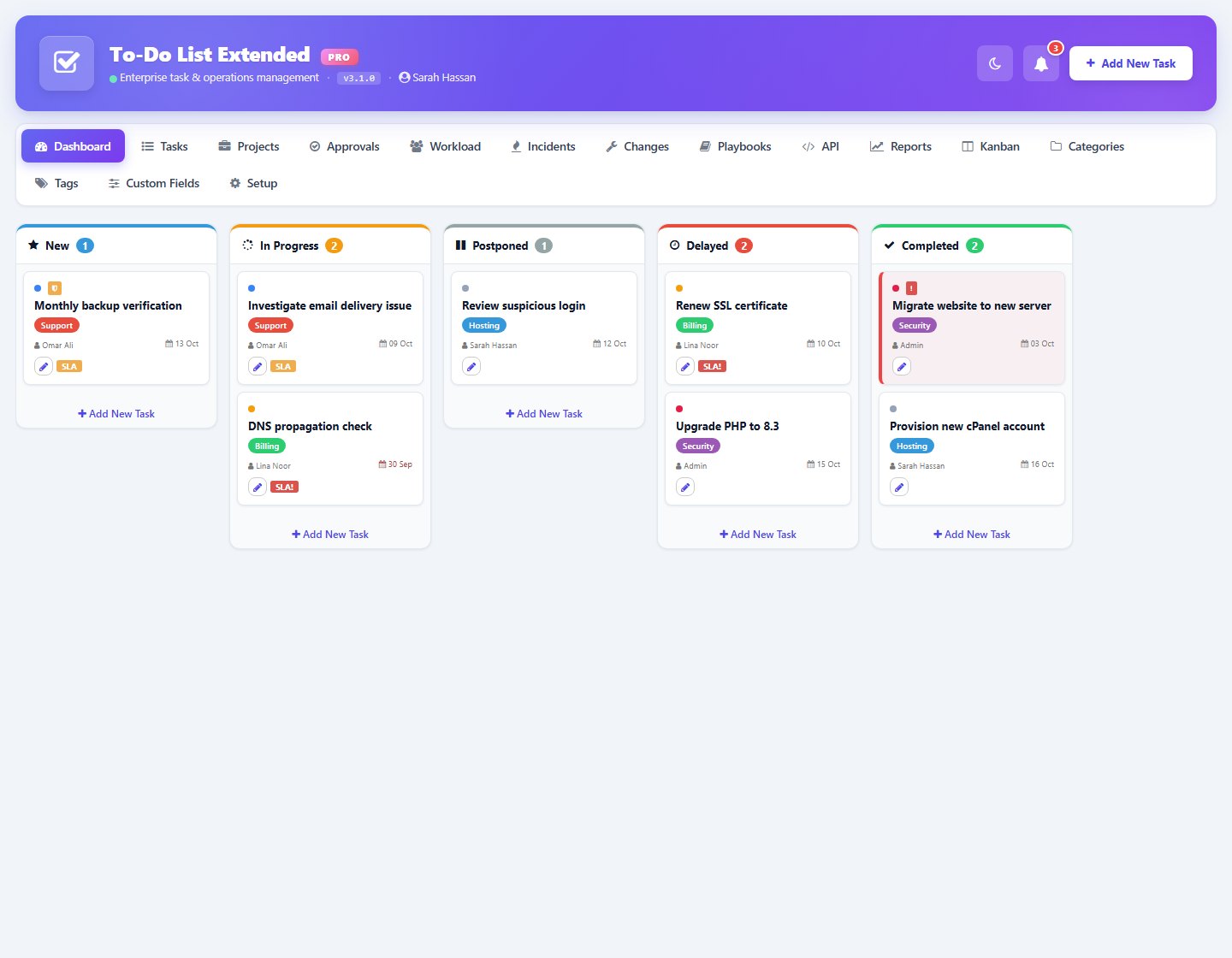Click the Security tag on Upgrade PHP card
1232x958 pixels.
pos(698,446)
